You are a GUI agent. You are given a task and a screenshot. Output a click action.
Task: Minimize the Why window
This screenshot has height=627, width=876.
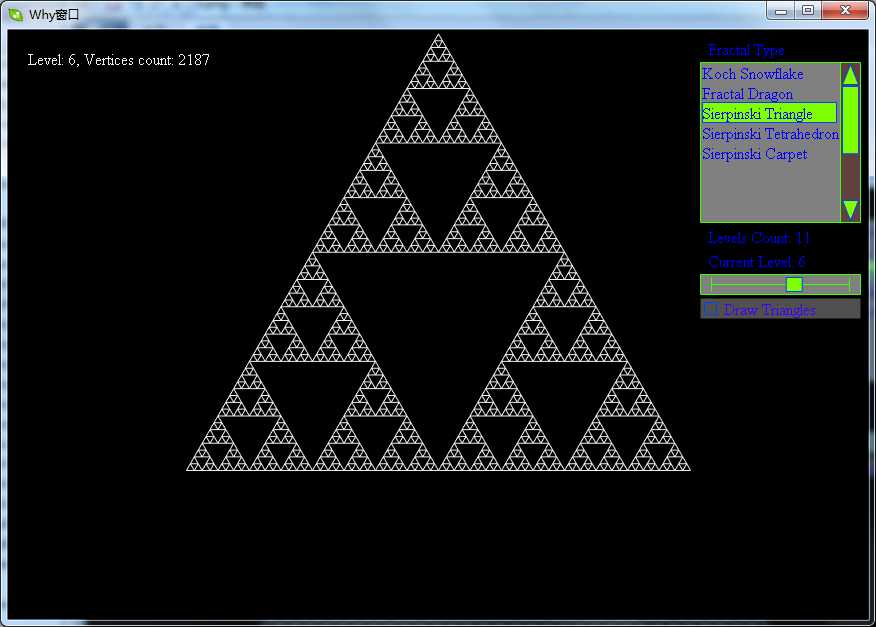pyautogui.click(x=781, y=11)
